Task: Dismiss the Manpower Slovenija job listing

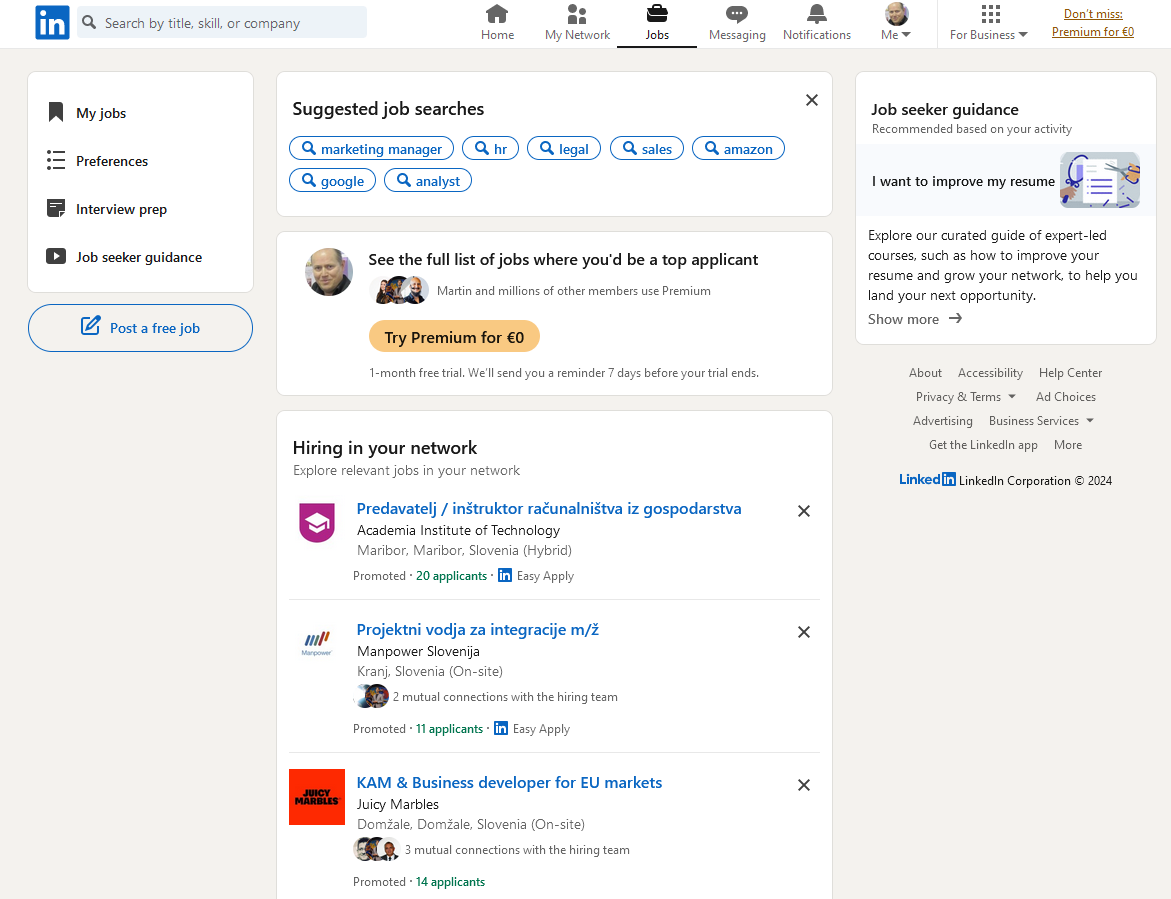Action: tap(804, 632)
